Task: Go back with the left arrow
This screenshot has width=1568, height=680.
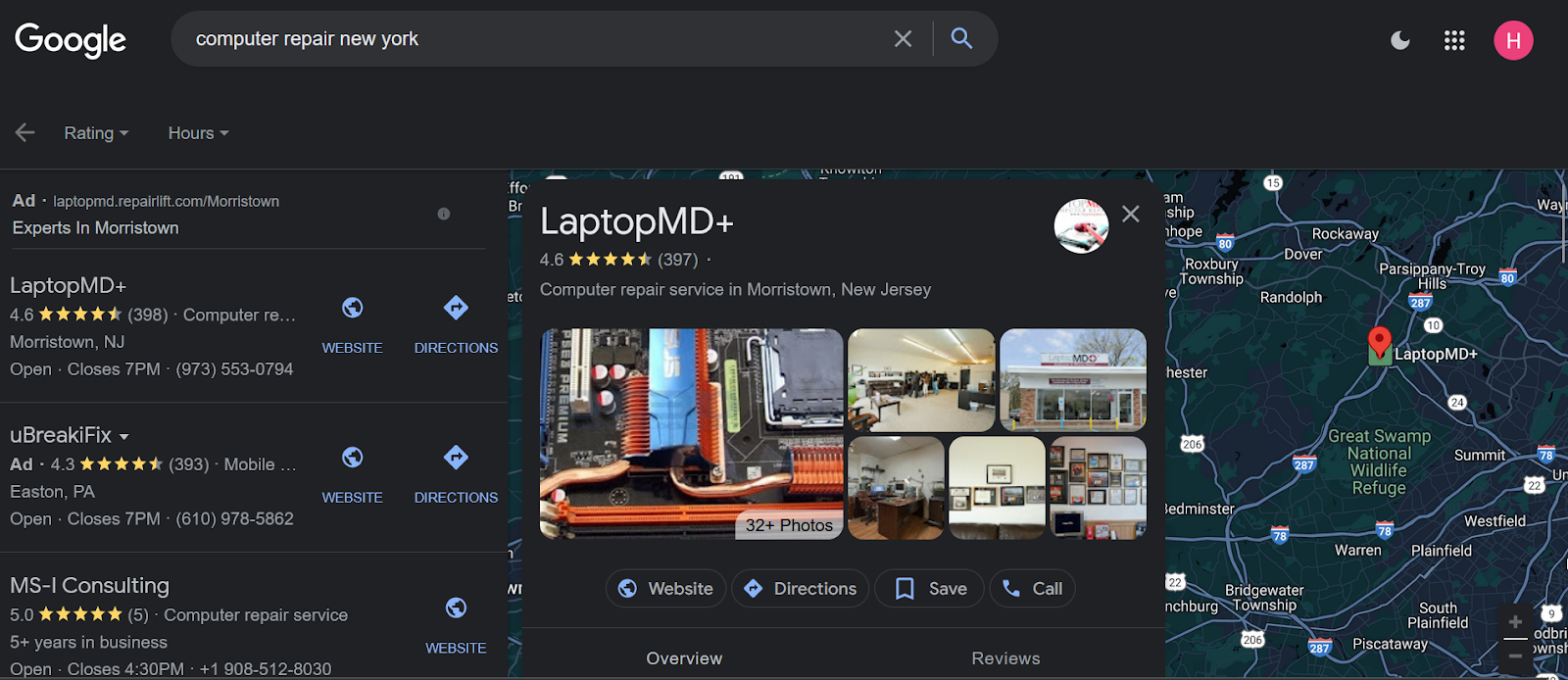Action: click(24, 132)
